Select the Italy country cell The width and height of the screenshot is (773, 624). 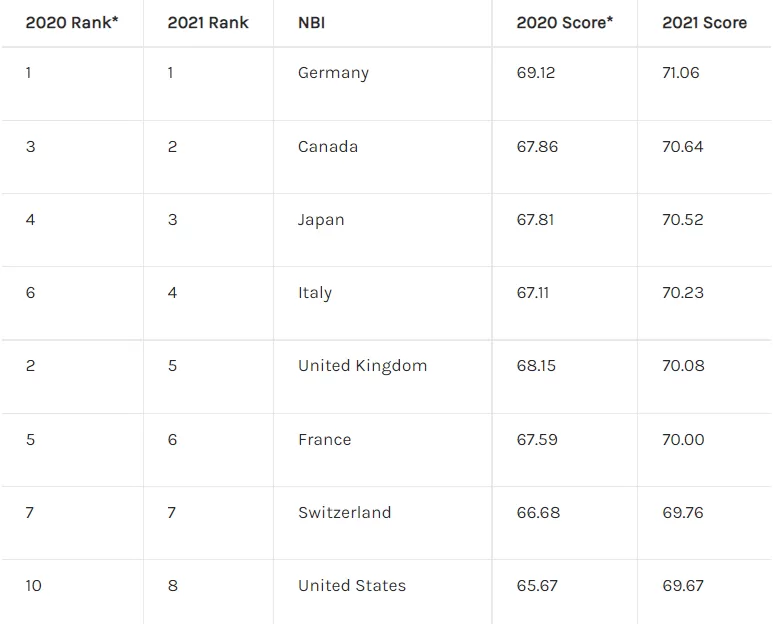point(315,293)
